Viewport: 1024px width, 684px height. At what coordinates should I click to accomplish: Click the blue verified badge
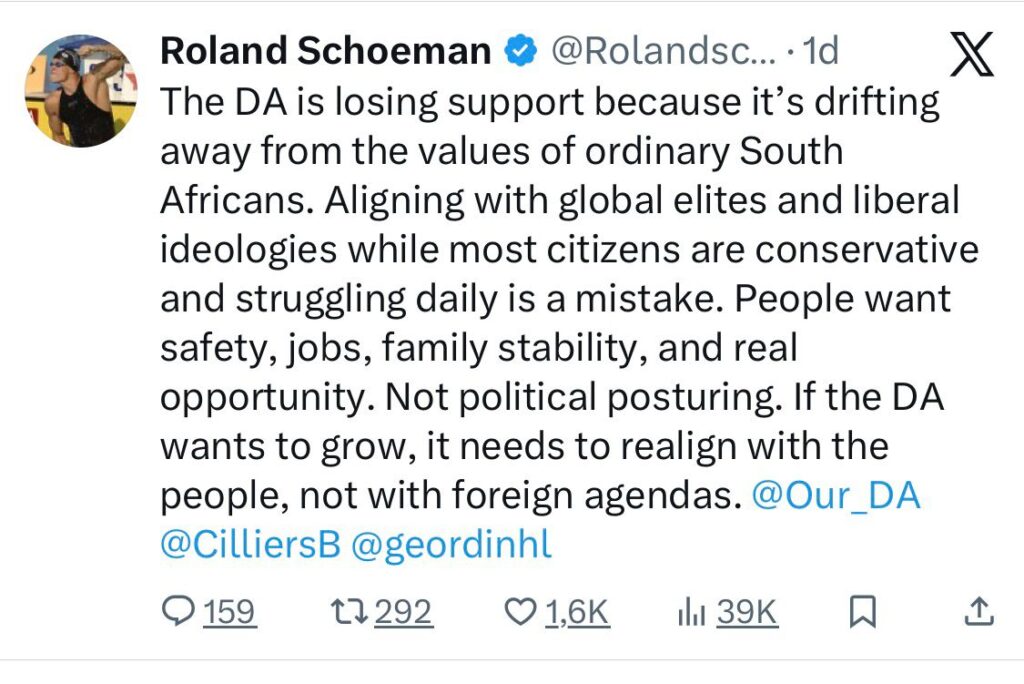click(520, 51)
